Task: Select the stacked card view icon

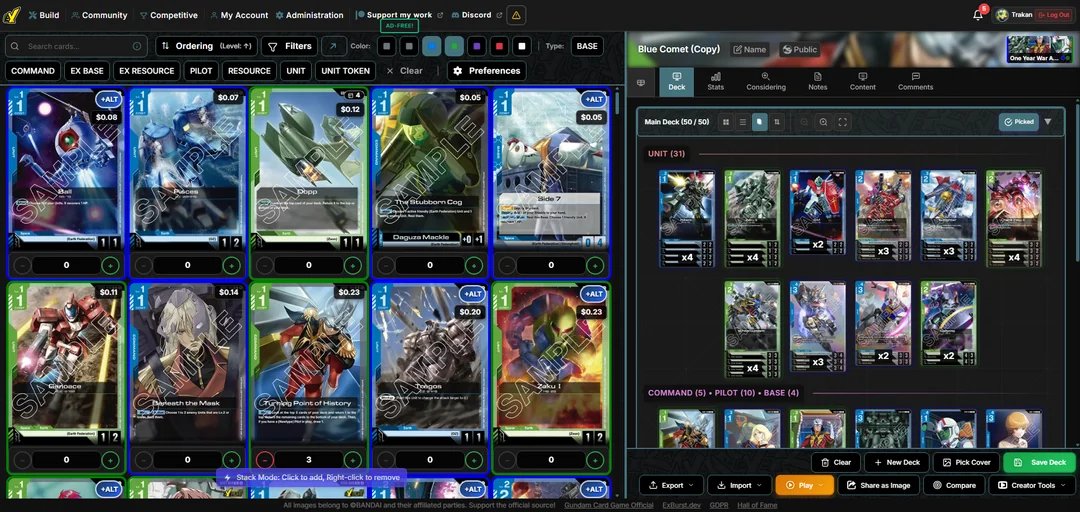Action: click(x=759, y=122)
